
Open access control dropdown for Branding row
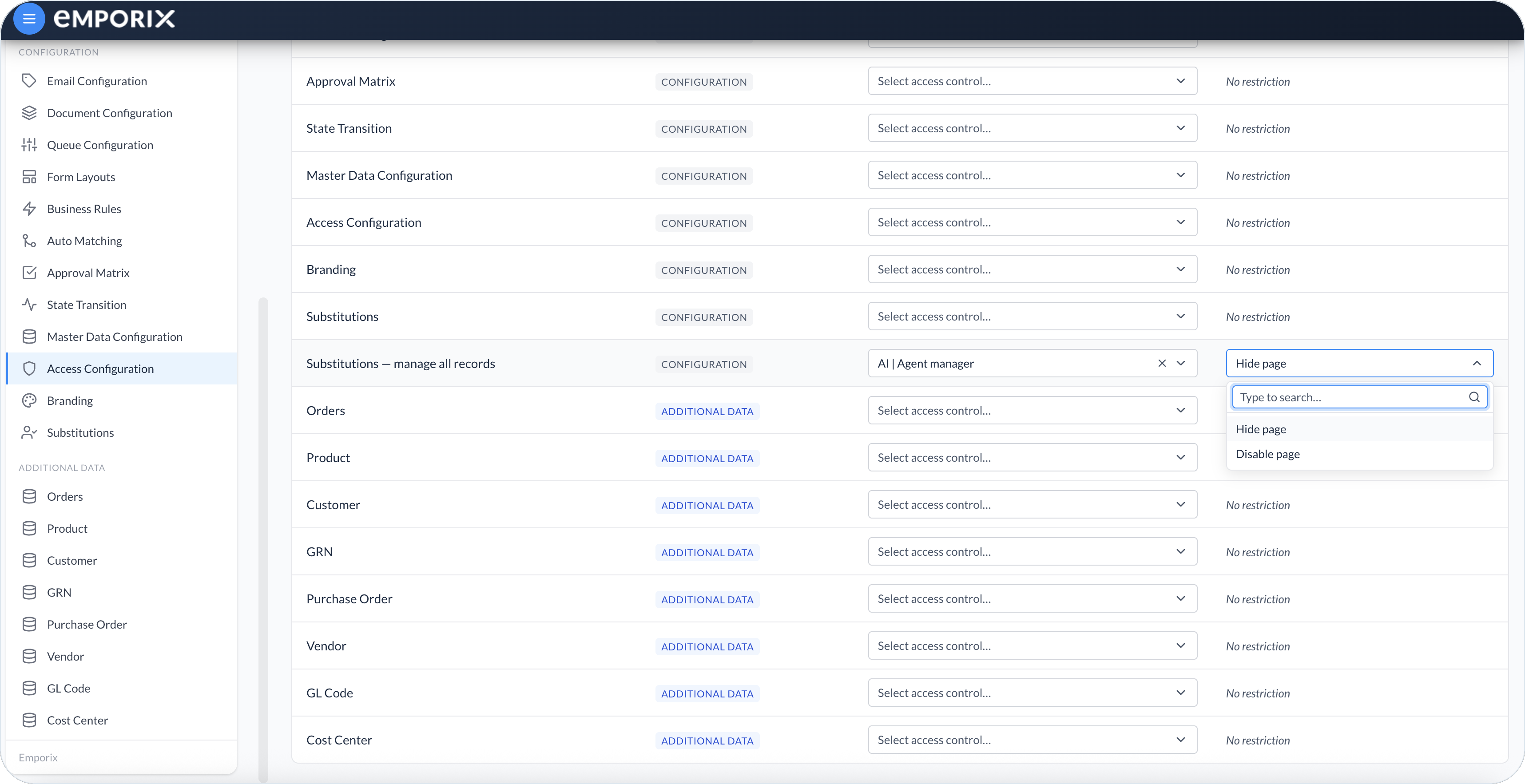(1033, 269)
